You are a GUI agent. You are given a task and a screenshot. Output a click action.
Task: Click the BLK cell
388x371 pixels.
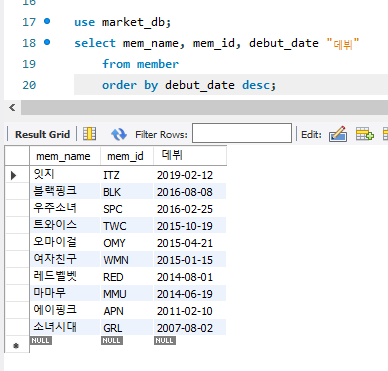click(127, 192)
